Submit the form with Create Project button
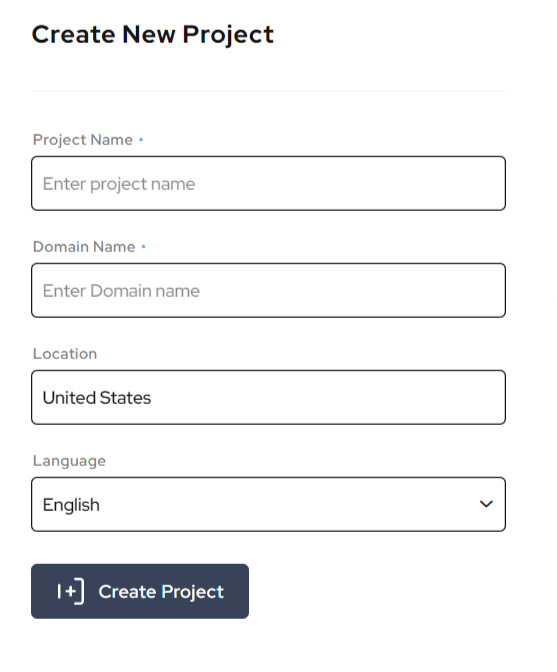The image size is (557, 672). pyautogui.click(x=140, y=591)
